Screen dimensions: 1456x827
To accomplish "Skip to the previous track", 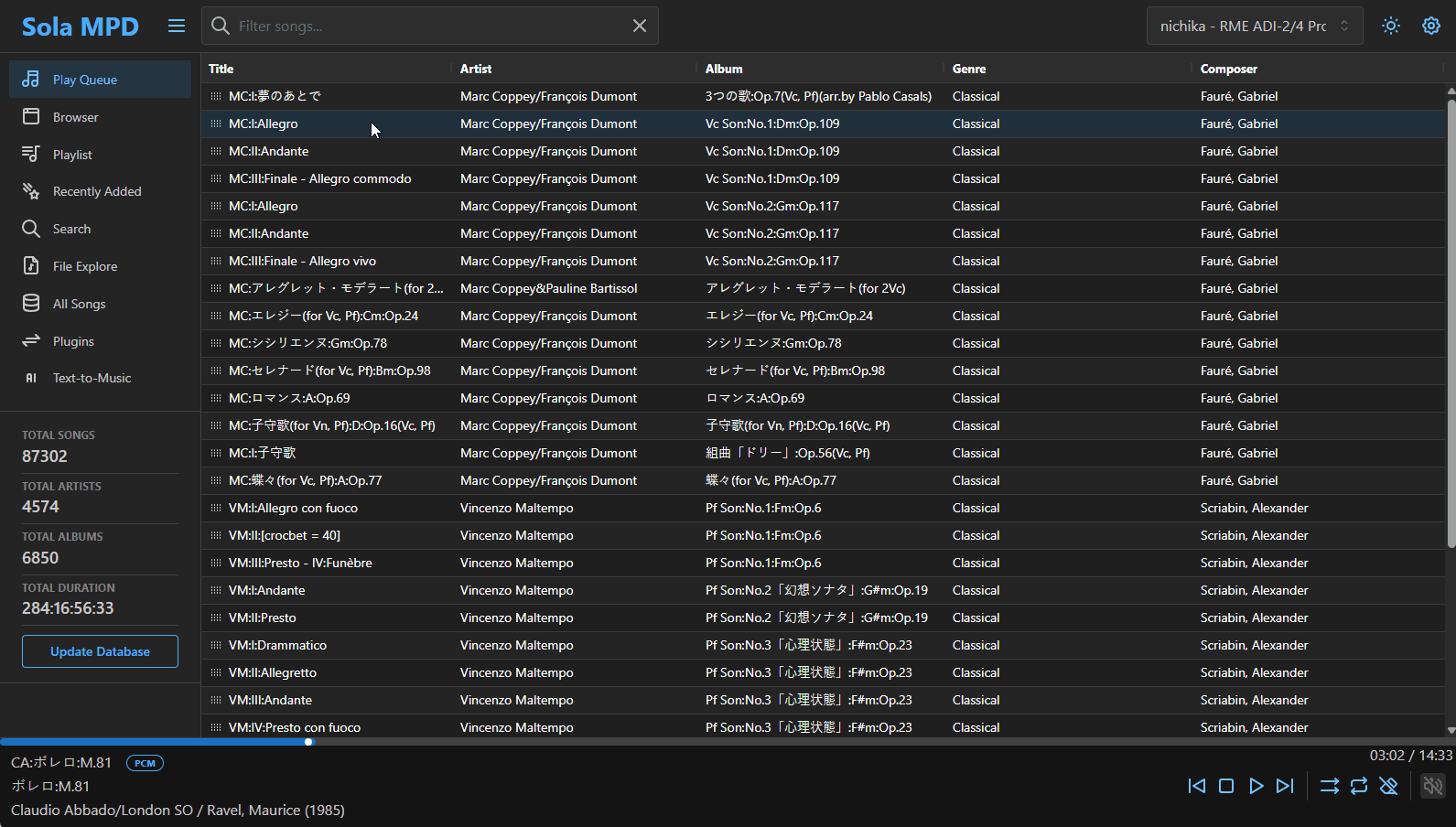I will click(x=1196, y=786).
